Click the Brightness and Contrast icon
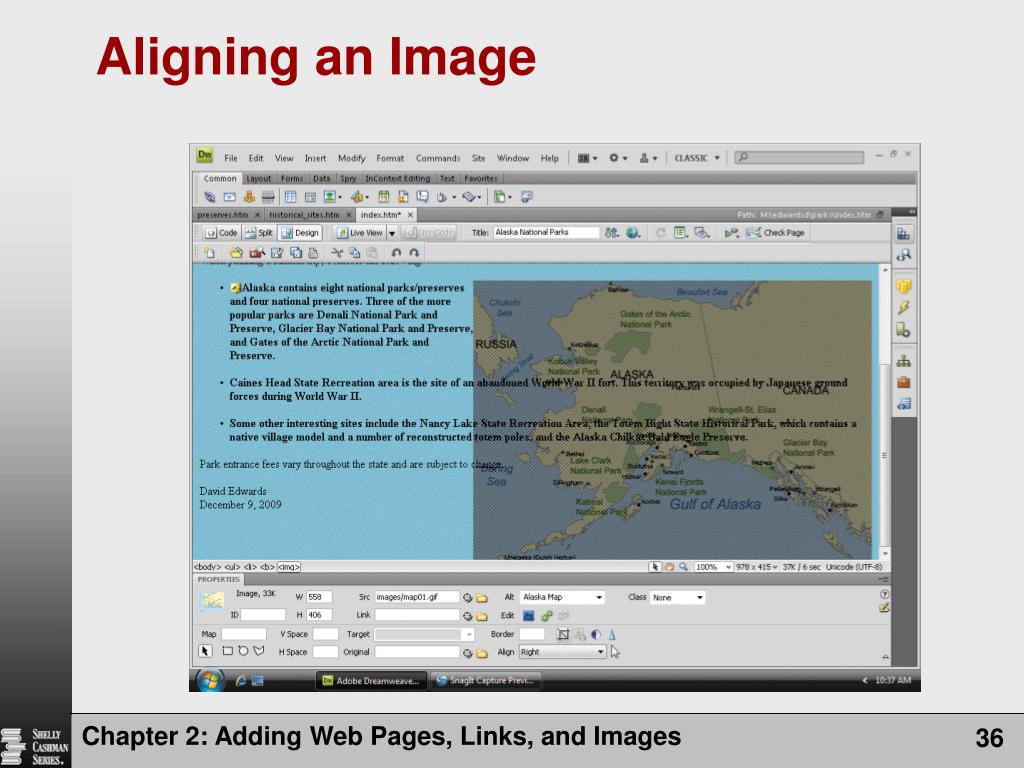Screen dimensions: 1024x768 click(x=596, y=634)
